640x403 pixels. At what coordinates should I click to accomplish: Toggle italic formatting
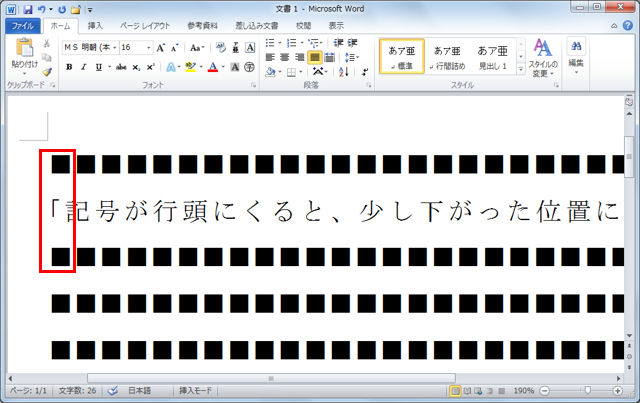[x=84, y=67]
